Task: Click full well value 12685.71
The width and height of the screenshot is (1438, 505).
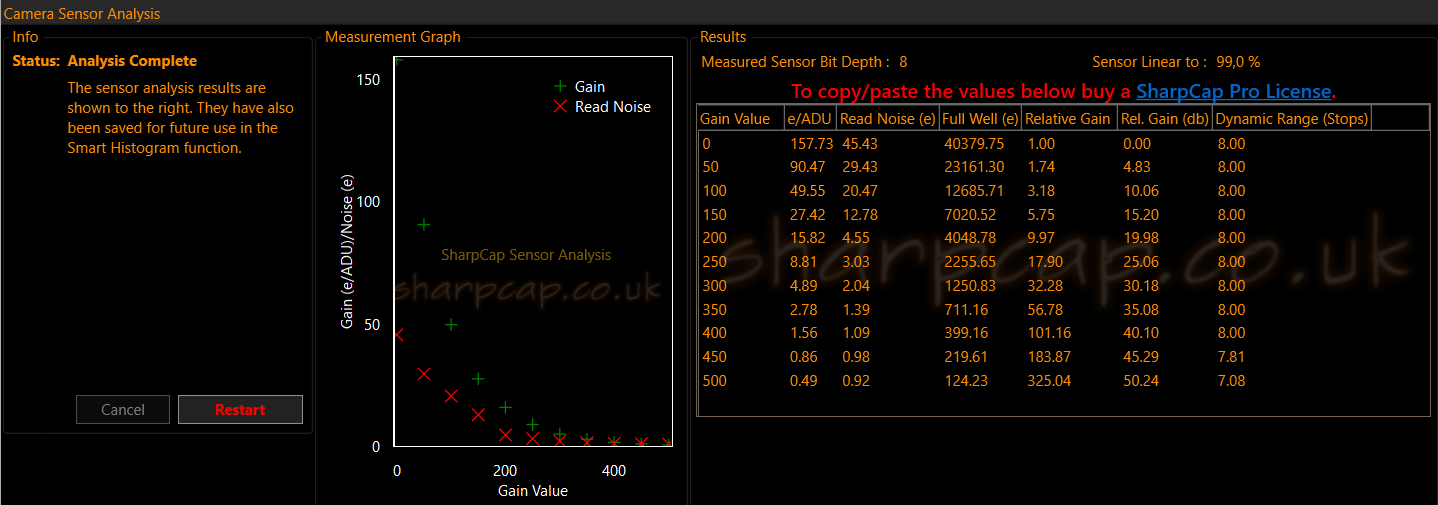Action: point(974,191)
